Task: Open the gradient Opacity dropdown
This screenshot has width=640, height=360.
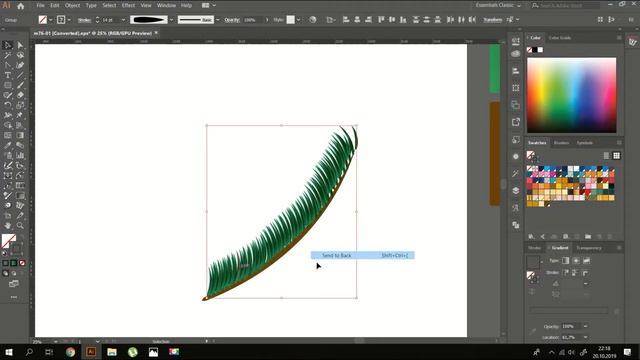Action: [x=585, y=326]
